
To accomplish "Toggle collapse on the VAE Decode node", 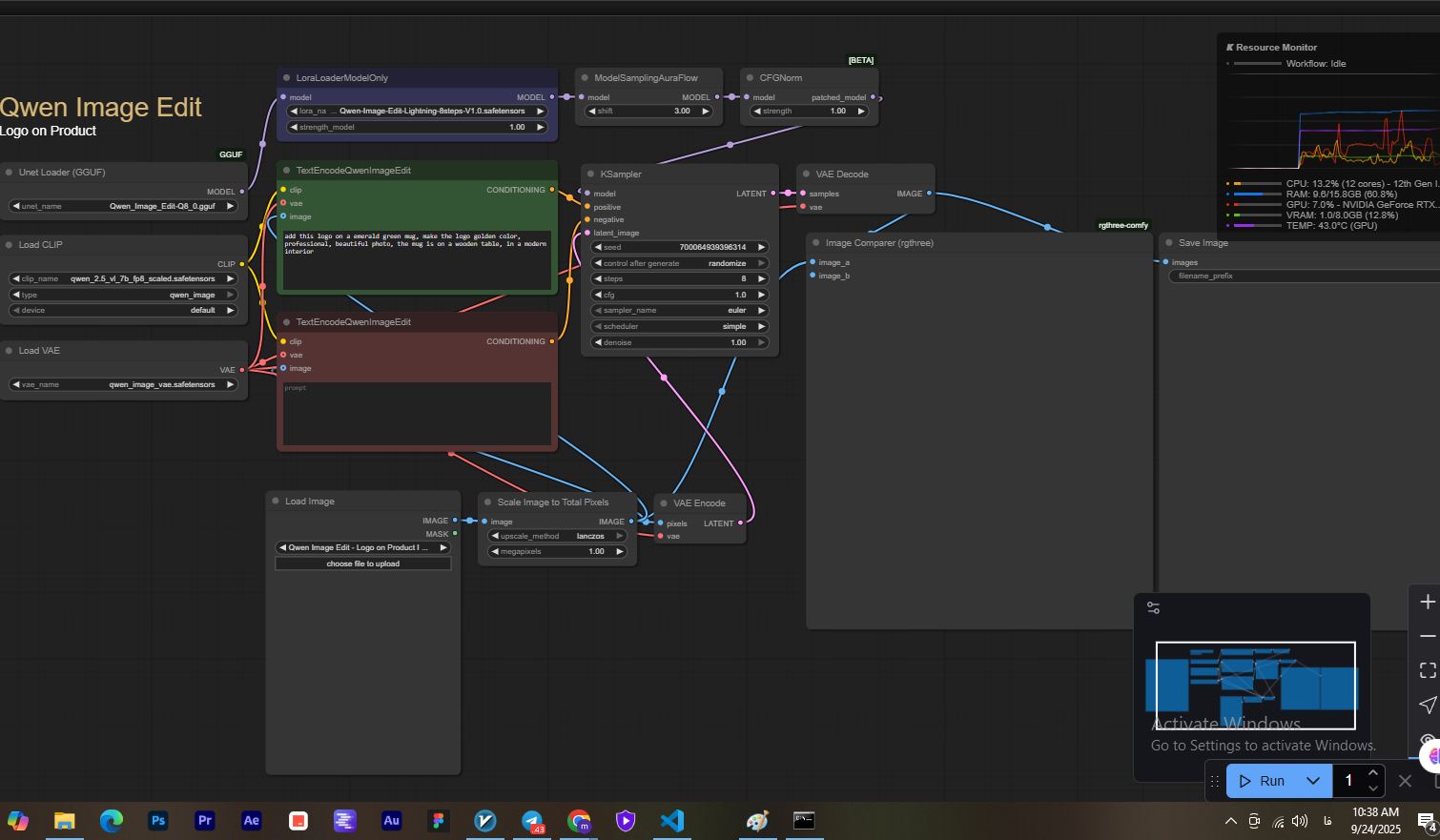I will point(807,174).
